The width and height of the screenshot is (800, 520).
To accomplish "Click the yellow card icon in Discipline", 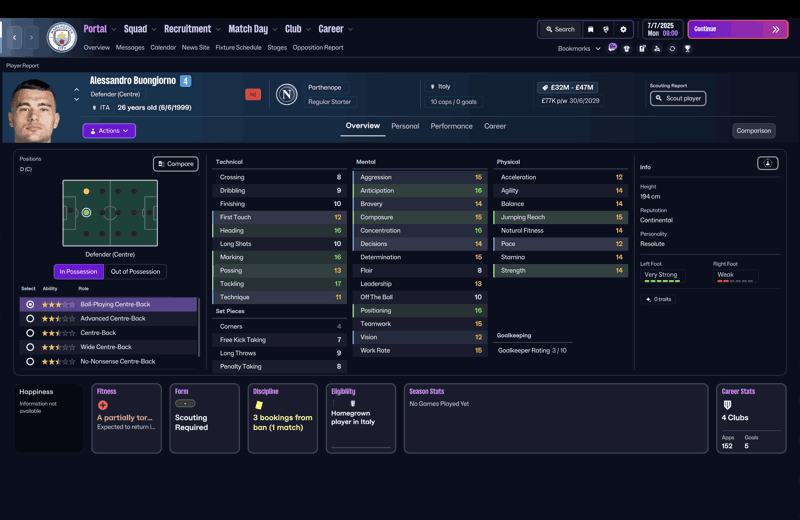I will point(259,405).
